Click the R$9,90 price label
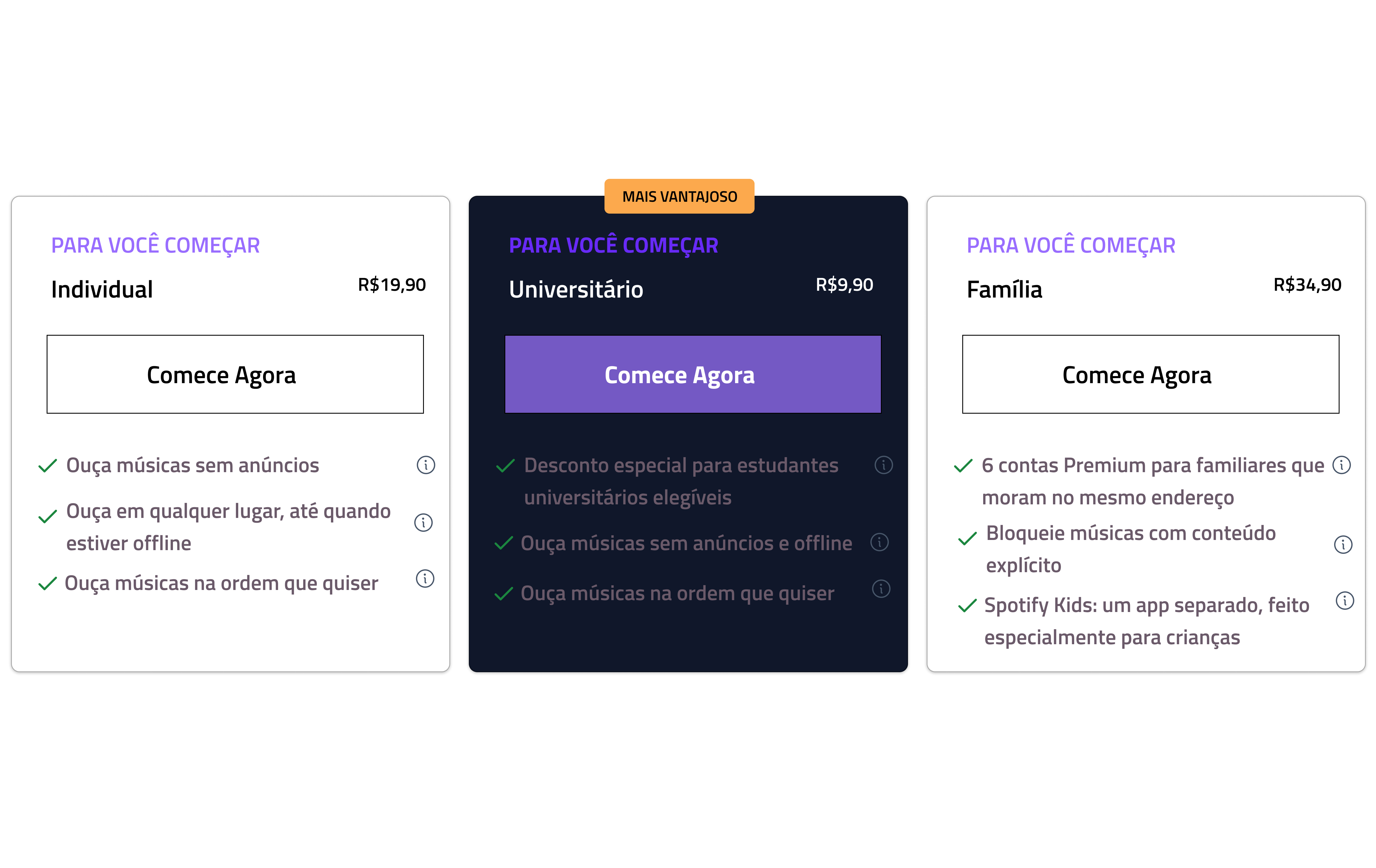Viewport: 1376px width, 868px height. 844,285
